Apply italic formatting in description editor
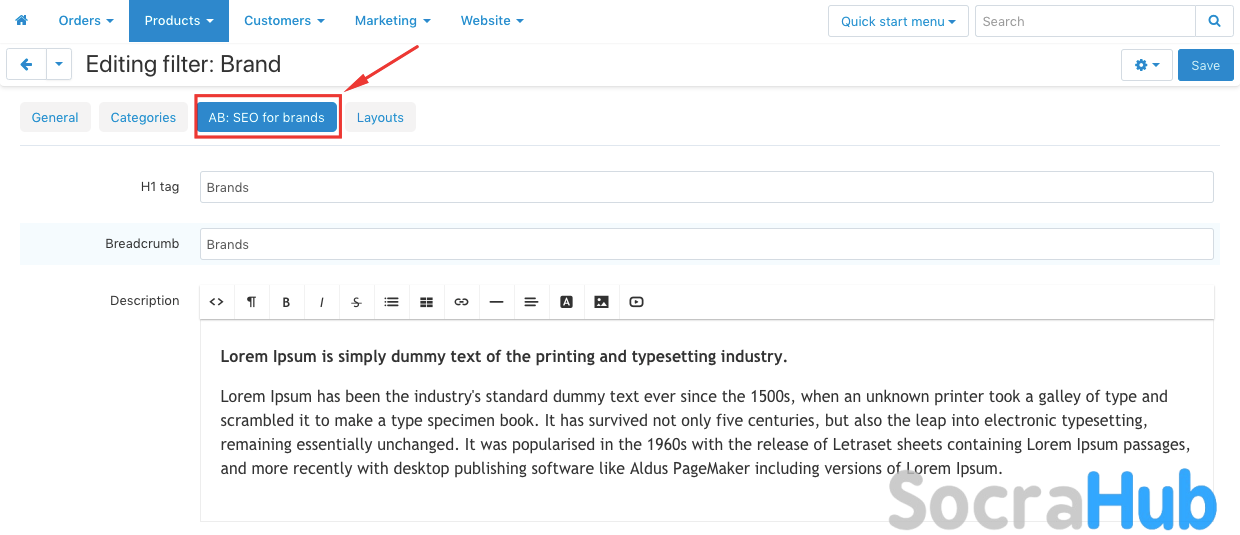The height and width of the screenshot is (535, 1240). pos(321,302)
